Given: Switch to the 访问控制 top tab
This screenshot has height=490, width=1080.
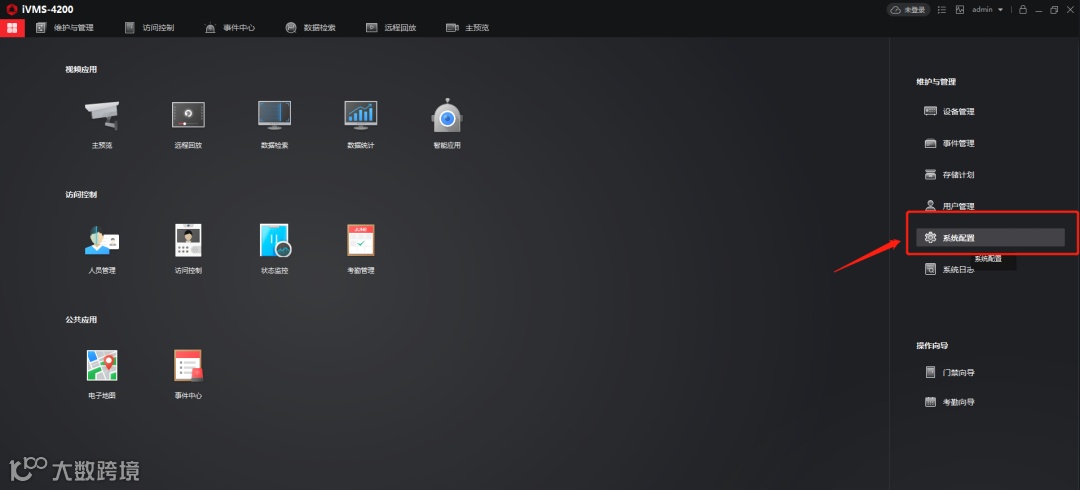Looking at the screenshot, I should click(149, 28).
